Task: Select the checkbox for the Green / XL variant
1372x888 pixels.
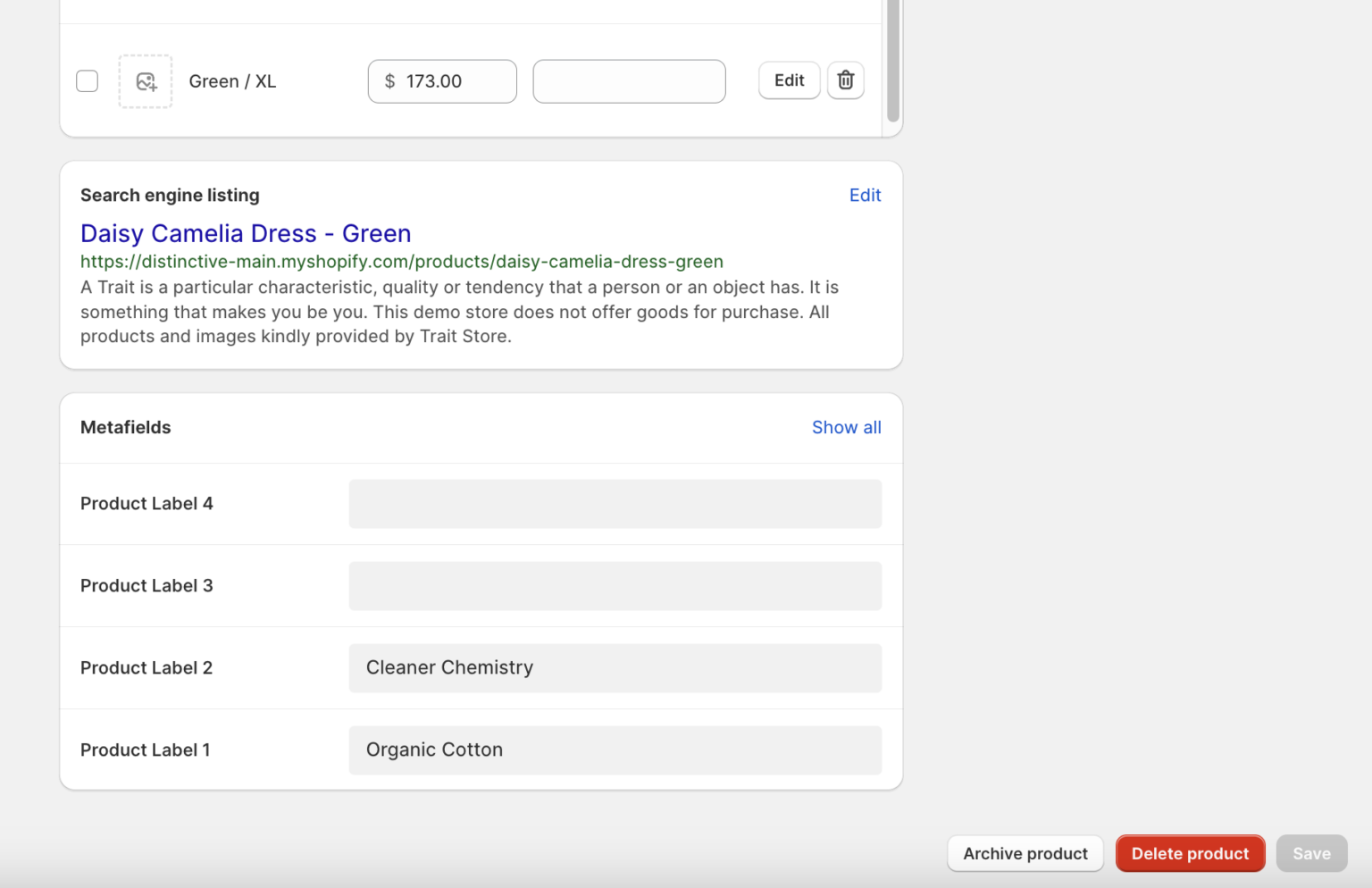Action: point(87,80)
